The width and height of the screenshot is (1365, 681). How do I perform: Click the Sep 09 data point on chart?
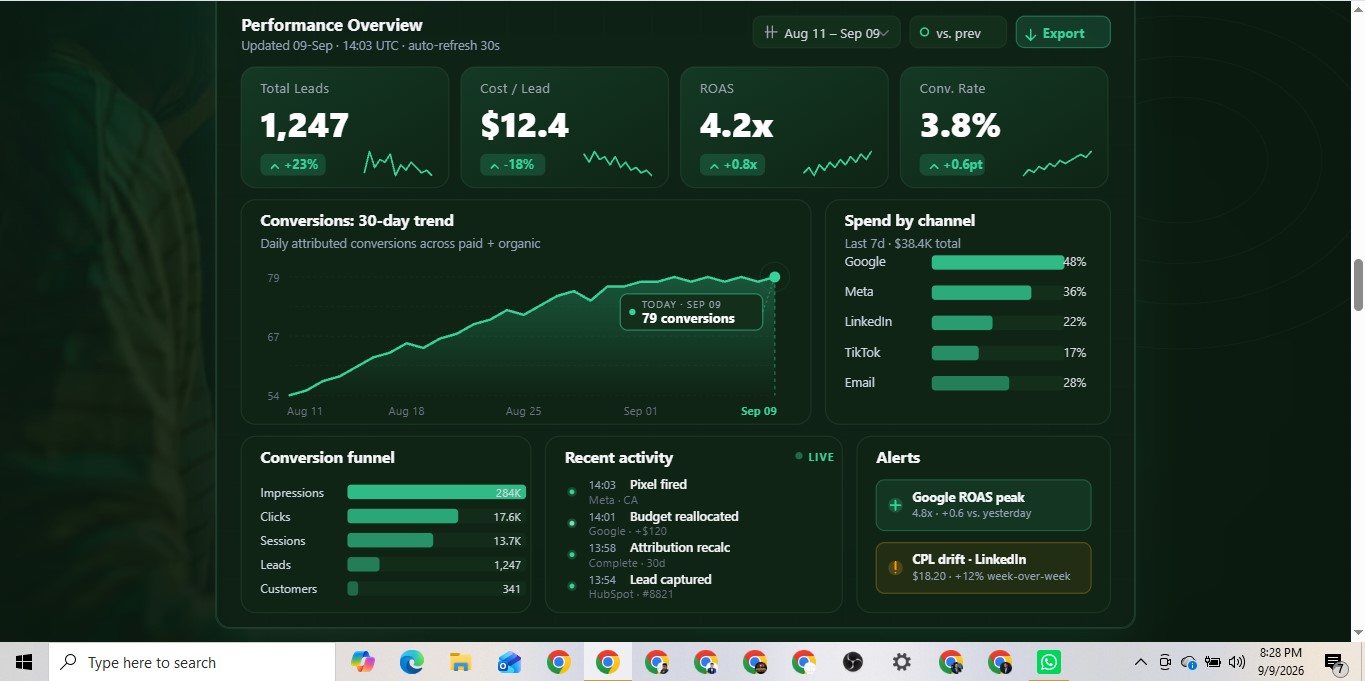pyautogui.click(x=774, y=277)
